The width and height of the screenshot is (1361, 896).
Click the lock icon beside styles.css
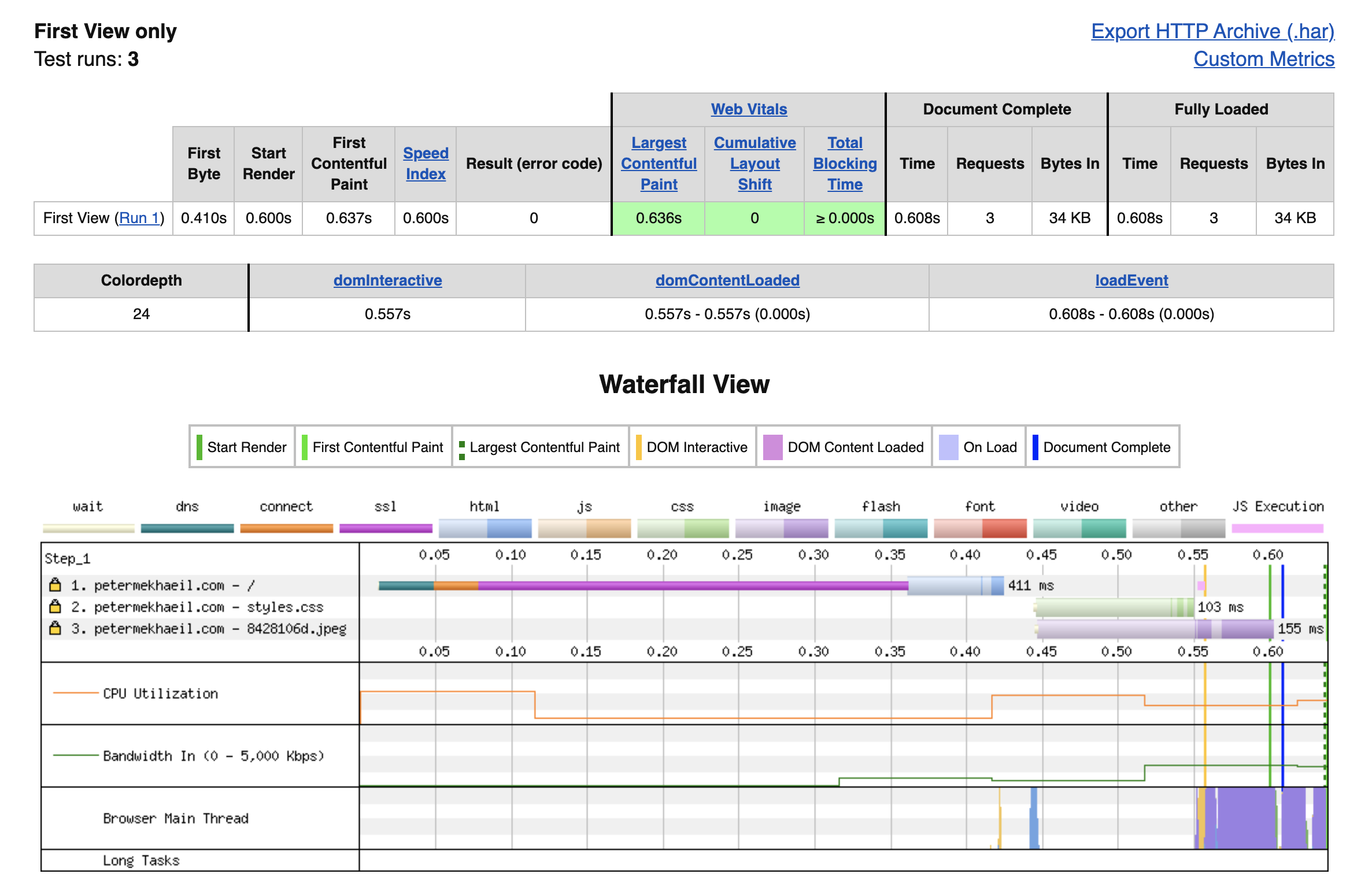(x=55, y=606)
